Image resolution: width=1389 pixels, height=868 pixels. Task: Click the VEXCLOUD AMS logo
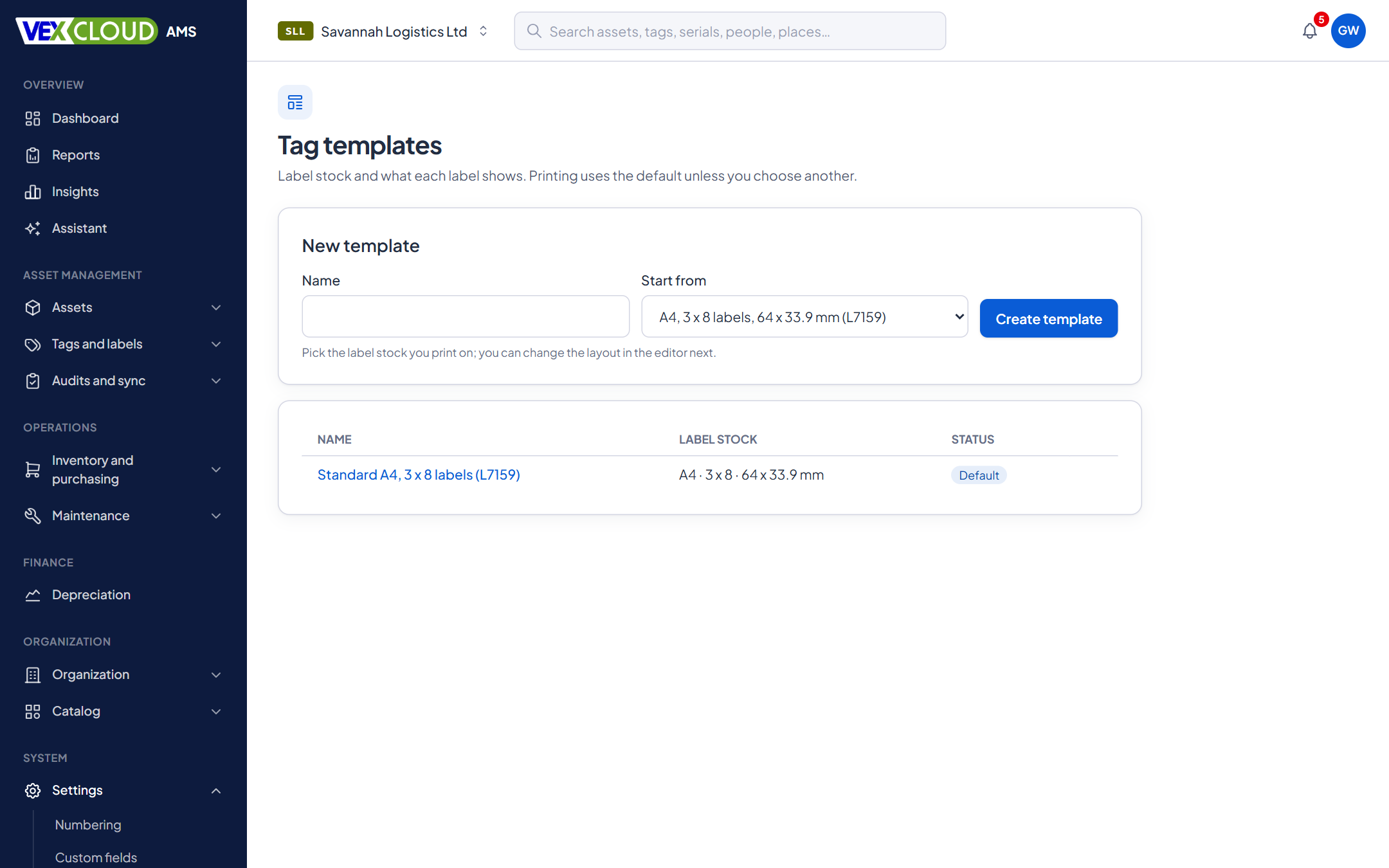[106, 31]
